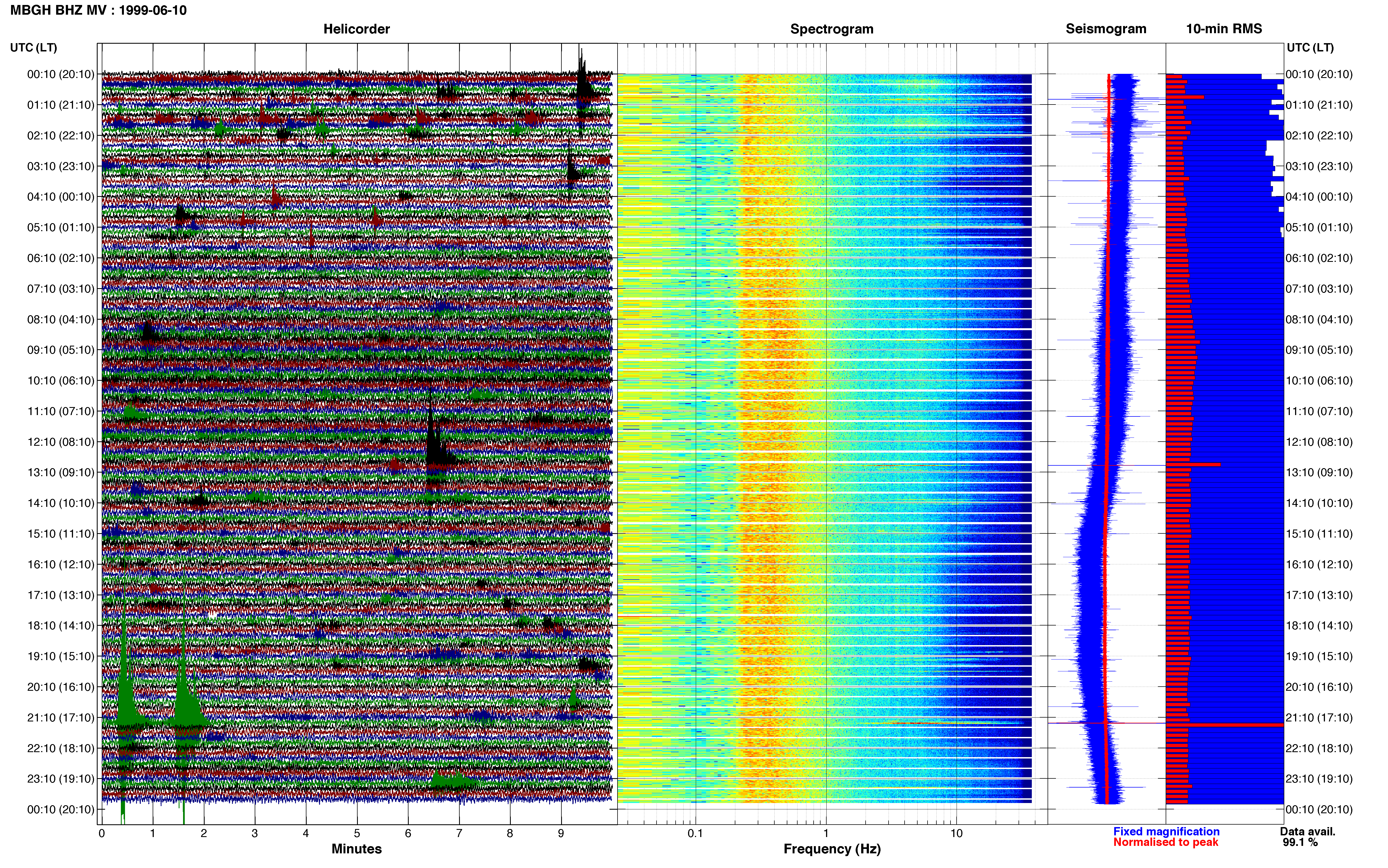Click the 'Normalised to peak' legend text
The width and height of the screenshot is (1388, 868).
1165,842
